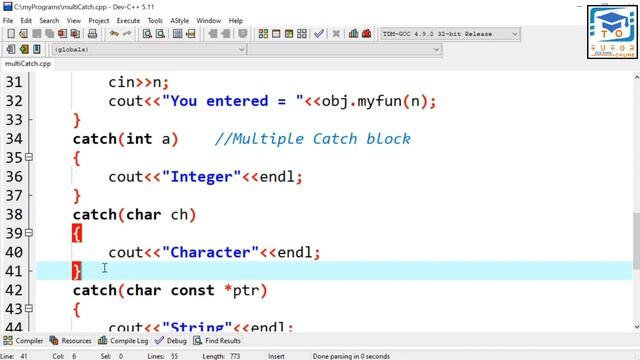Open Replace from the toolbar

coord(160,34)
